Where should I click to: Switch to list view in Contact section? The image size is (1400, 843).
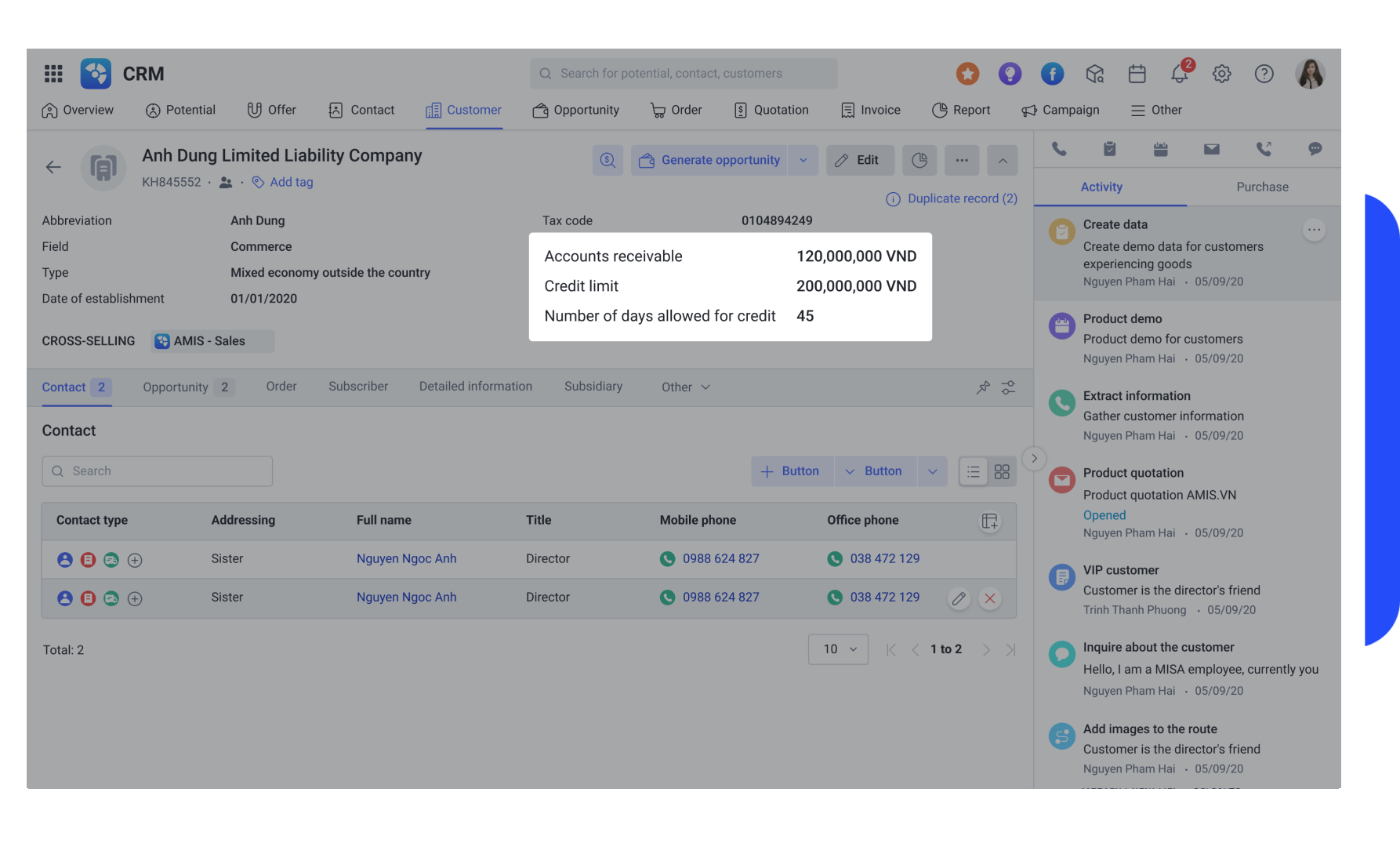pos(973,471)
